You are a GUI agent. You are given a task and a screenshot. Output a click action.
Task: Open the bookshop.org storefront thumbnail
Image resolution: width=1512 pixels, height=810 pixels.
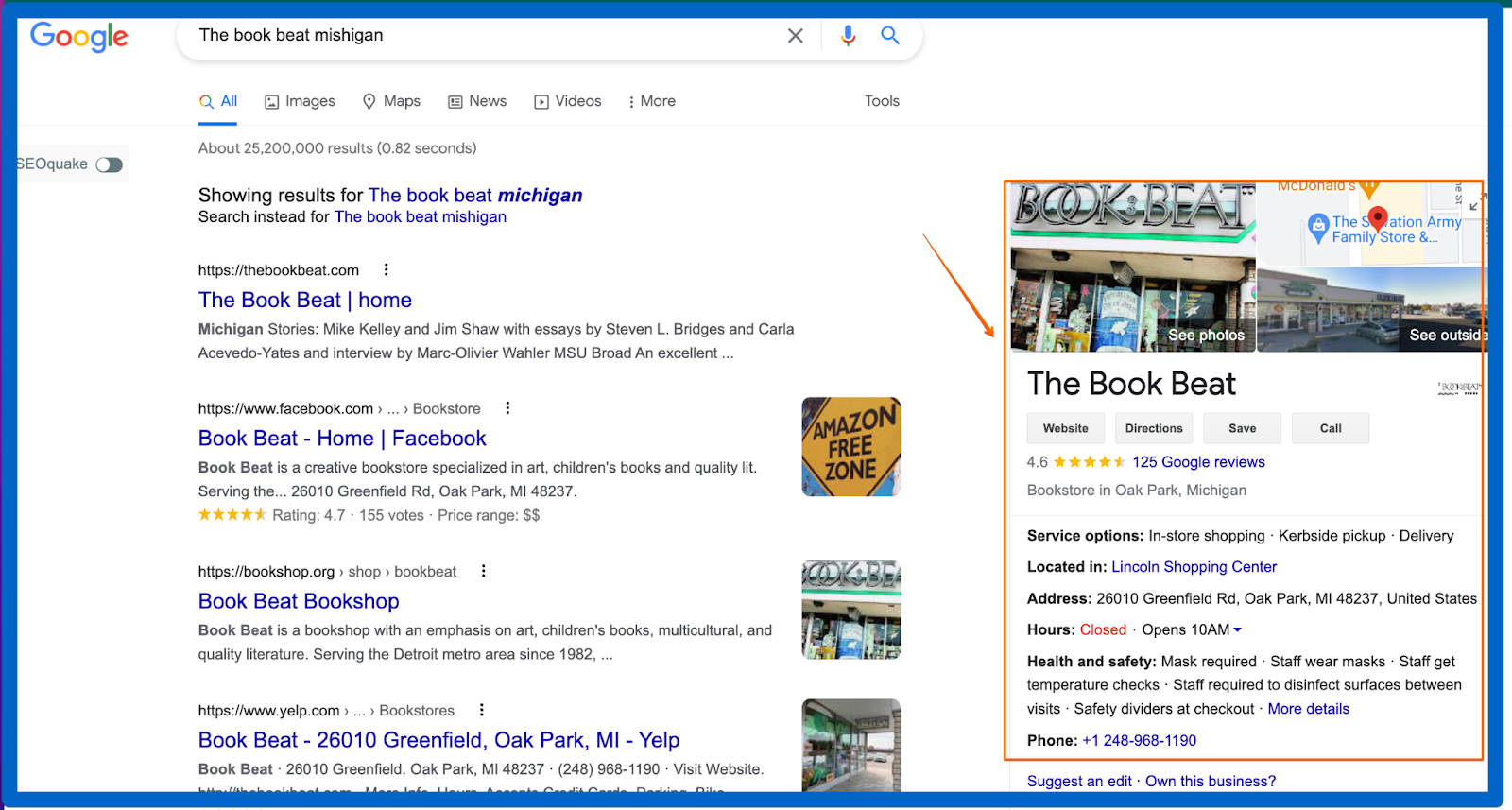tap(850, 610)
